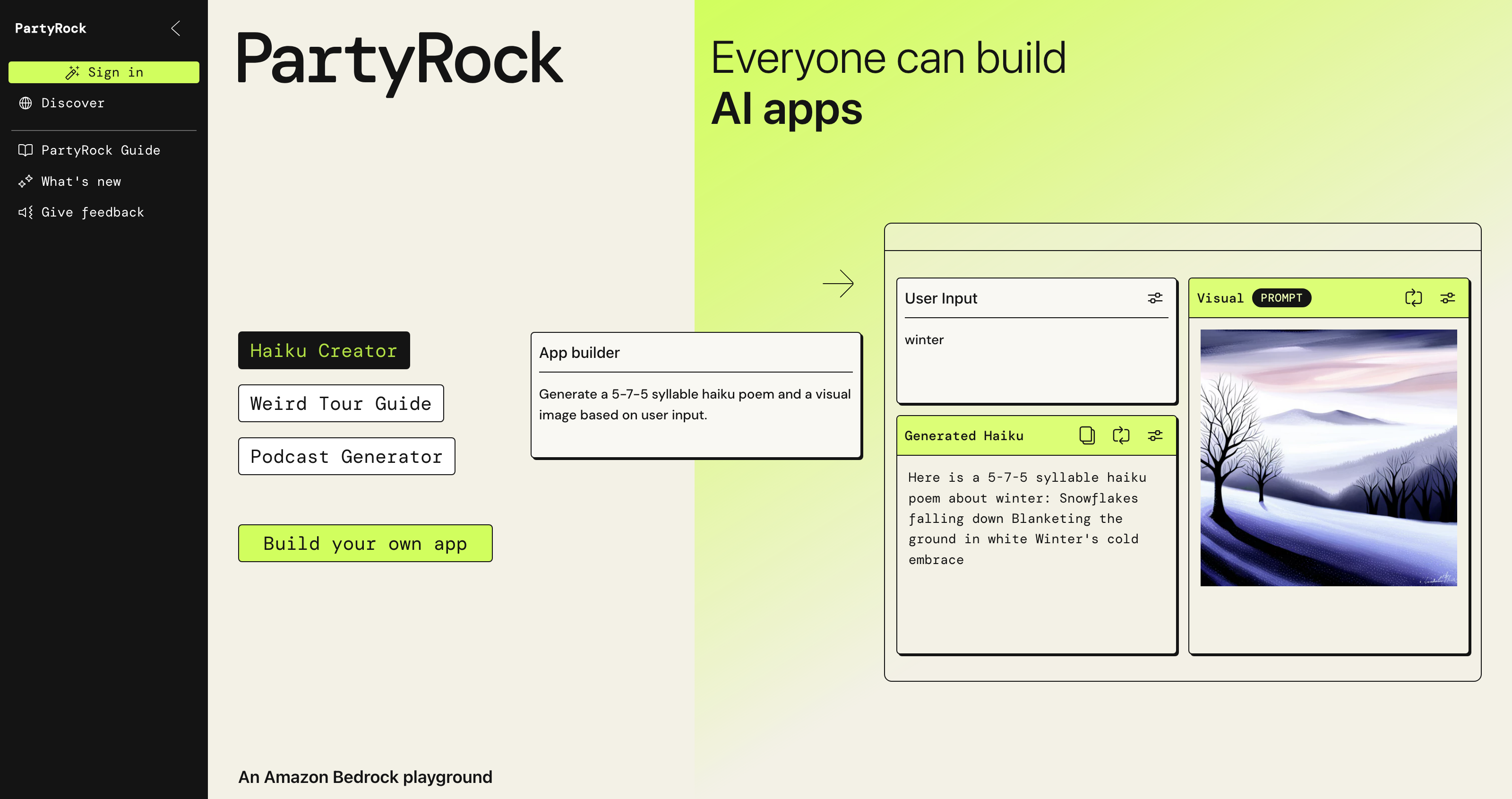Screen dimensions: 1512x799
Task: Click the "An Amazon Bedrock playground" text
Action: [x=365, y=777]
